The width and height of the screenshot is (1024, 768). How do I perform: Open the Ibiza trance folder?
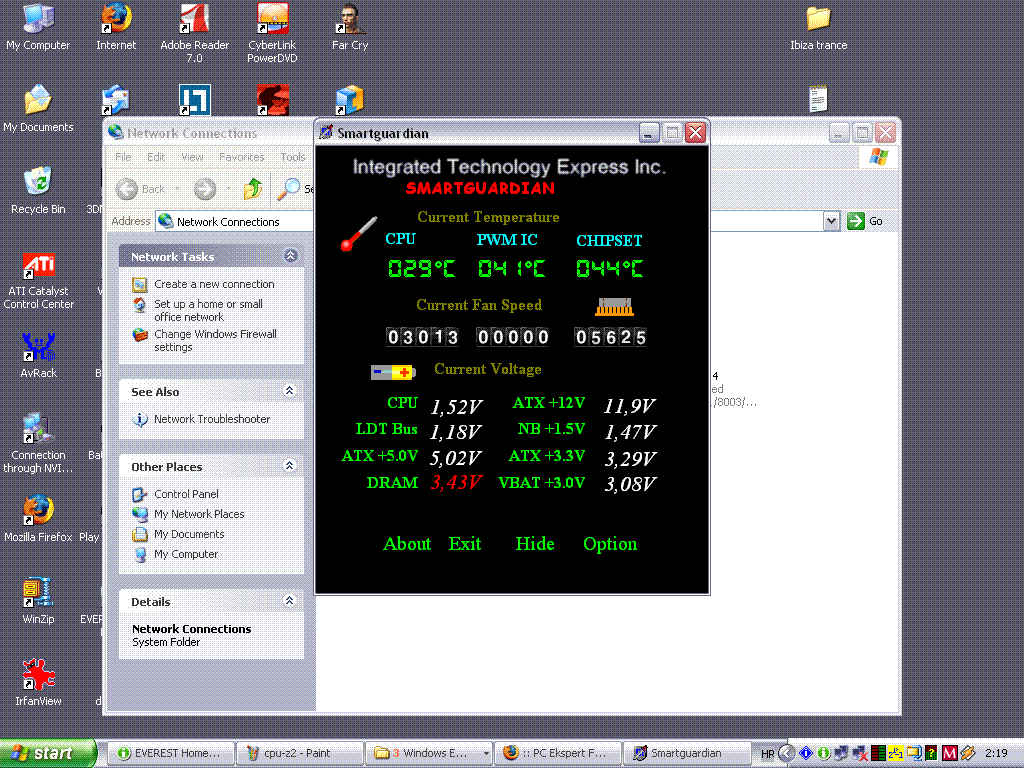(818, 19)
